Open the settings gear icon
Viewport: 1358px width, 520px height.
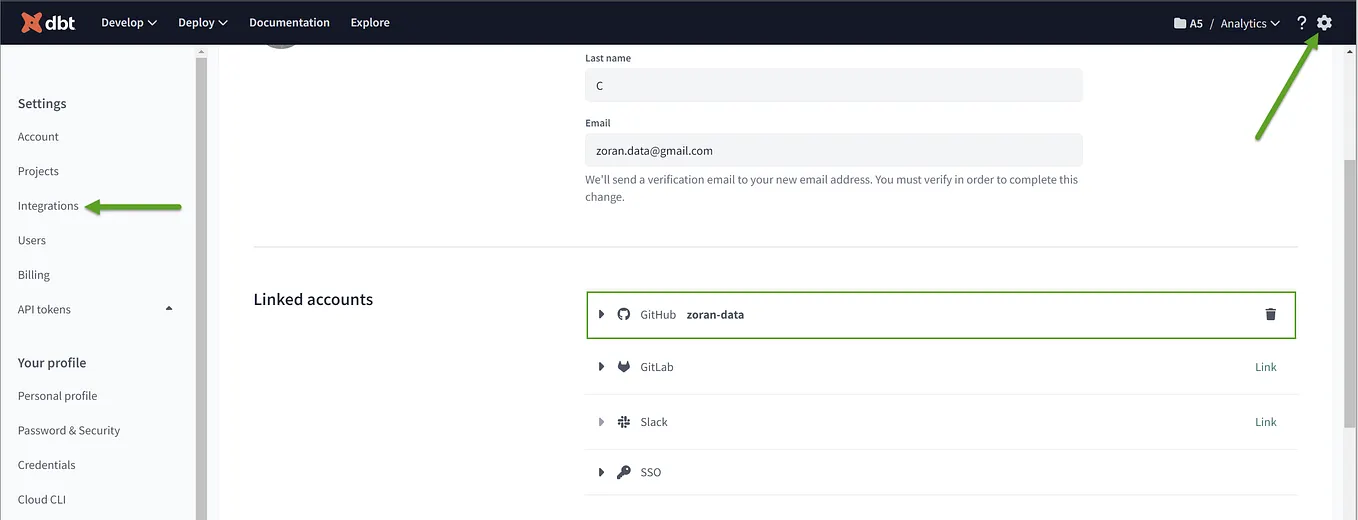[x=1324, y=22]
